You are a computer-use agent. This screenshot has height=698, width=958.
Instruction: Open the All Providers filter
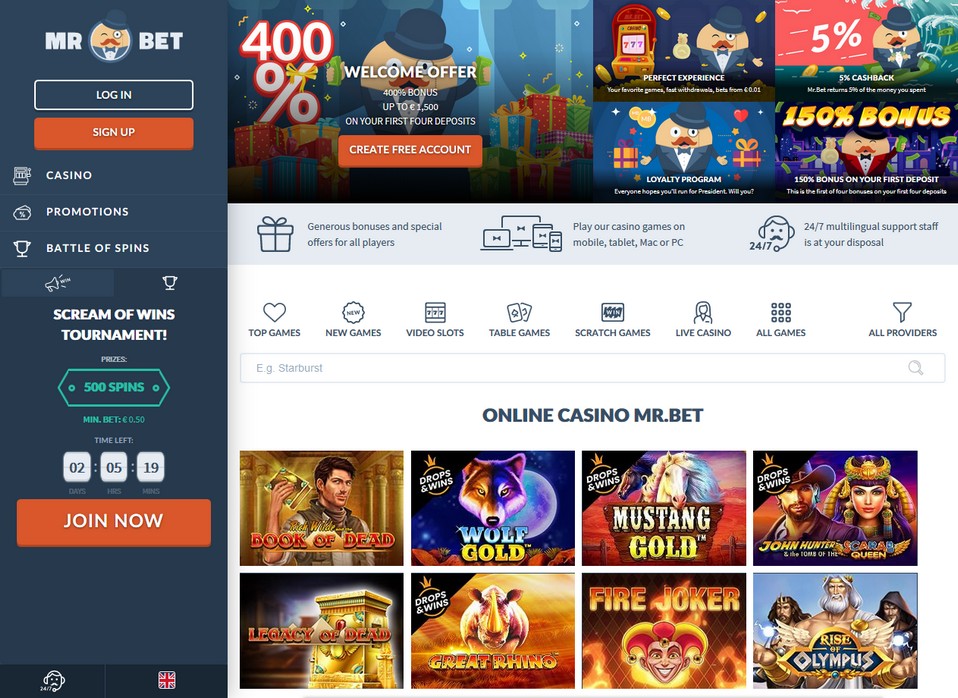[x=902, y=320]
